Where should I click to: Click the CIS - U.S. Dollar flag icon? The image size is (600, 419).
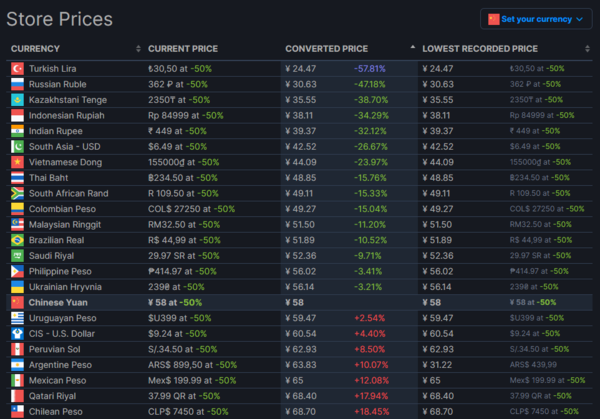coord(17,334)
